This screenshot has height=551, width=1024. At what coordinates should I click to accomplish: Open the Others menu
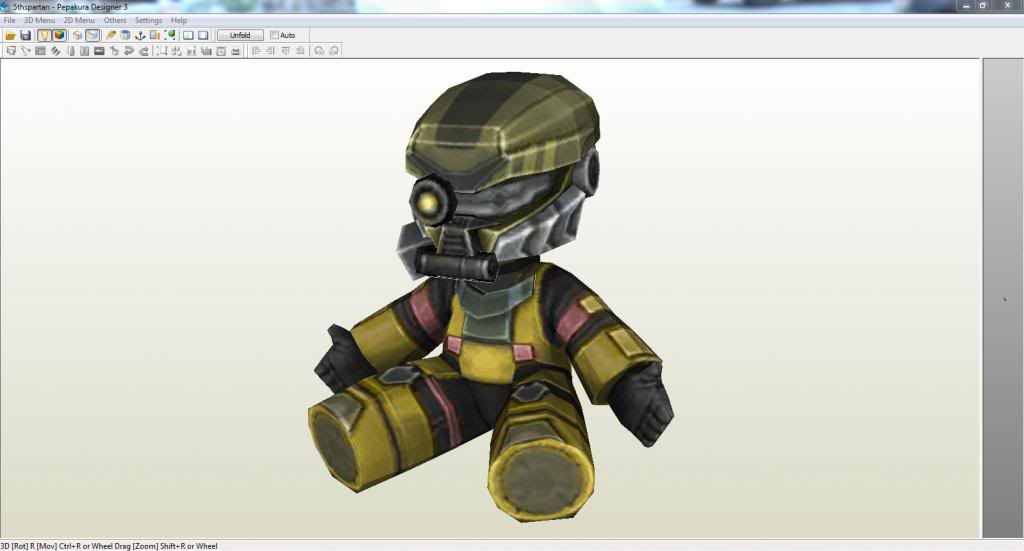115,20
